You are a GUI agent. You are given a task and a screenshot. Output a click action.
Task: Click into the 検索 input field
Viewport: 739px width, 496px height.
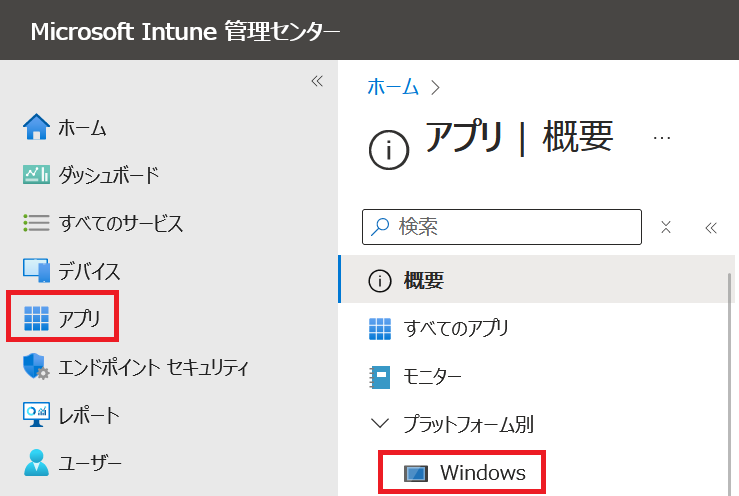pos(502,227)
